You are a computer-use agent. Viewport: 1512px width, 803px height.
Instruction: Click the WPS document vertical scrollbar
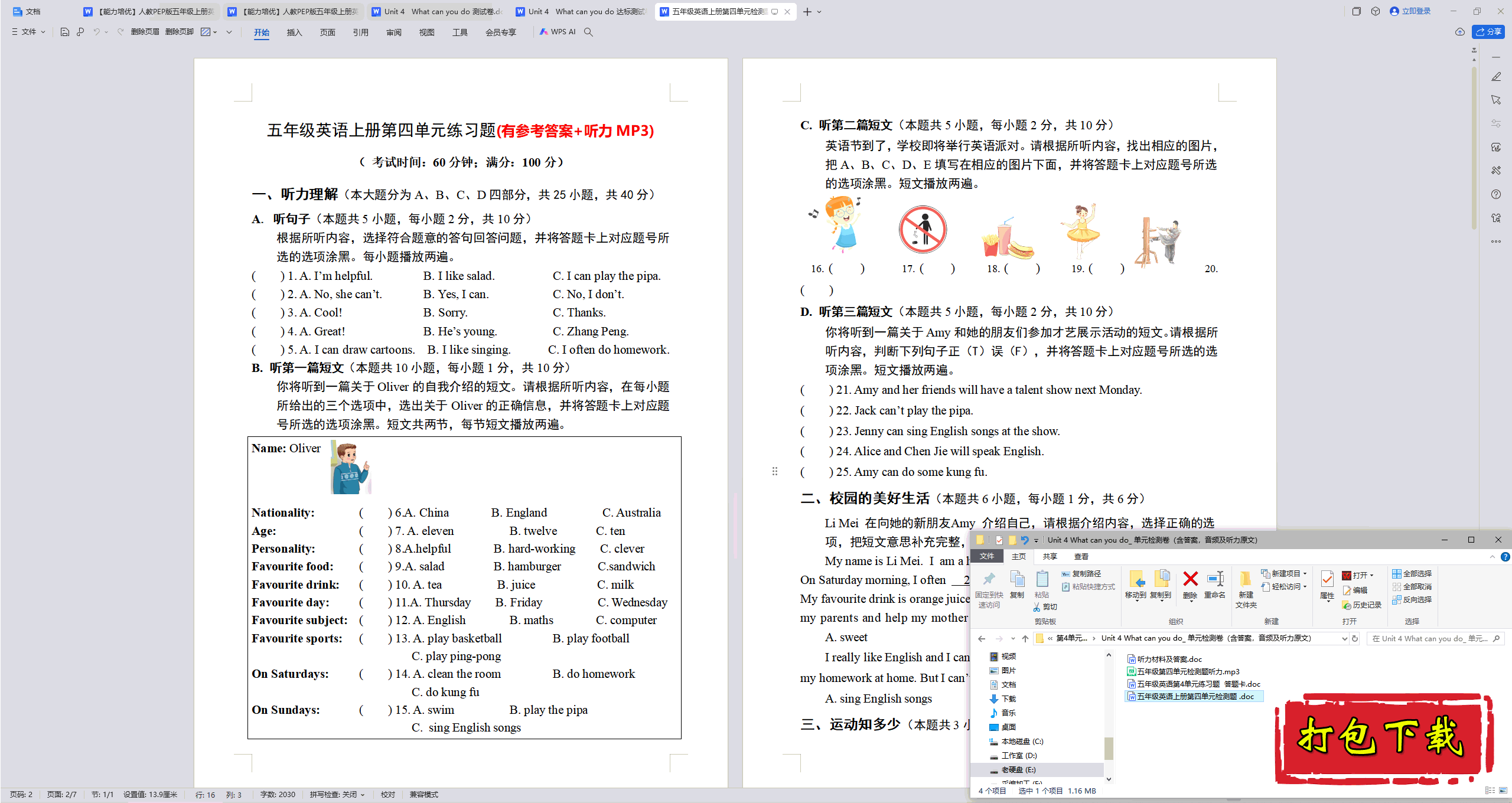click(1474, 149)
